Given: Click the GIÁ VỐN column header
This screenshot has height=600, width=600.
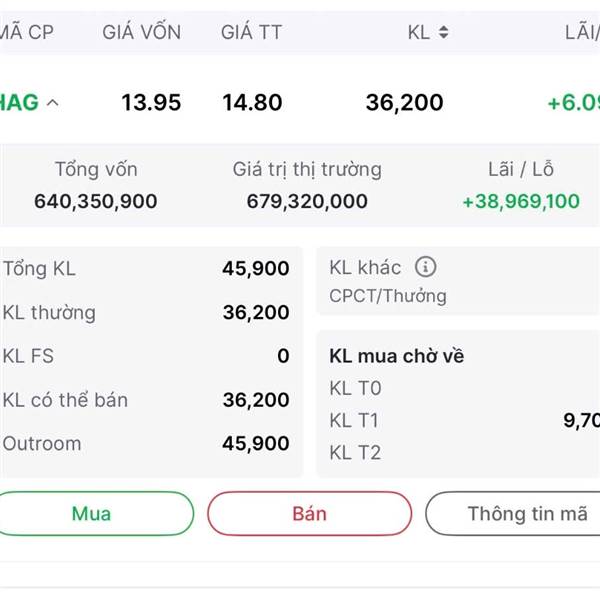Looking at the screenshot, I should point(141,32).
